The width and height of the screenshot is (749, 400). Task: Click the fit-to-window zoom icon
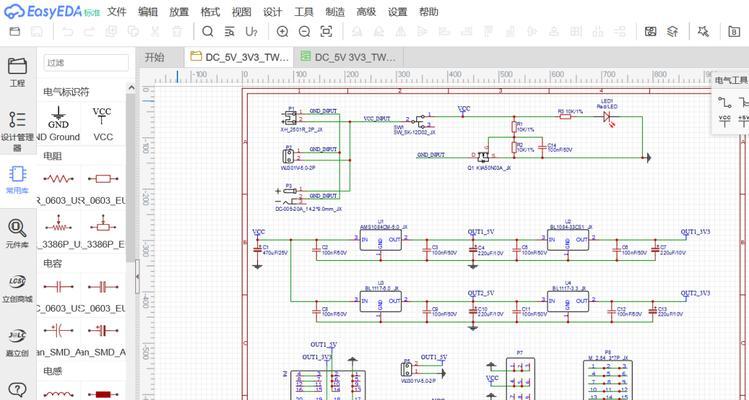[x=326, y=32]
